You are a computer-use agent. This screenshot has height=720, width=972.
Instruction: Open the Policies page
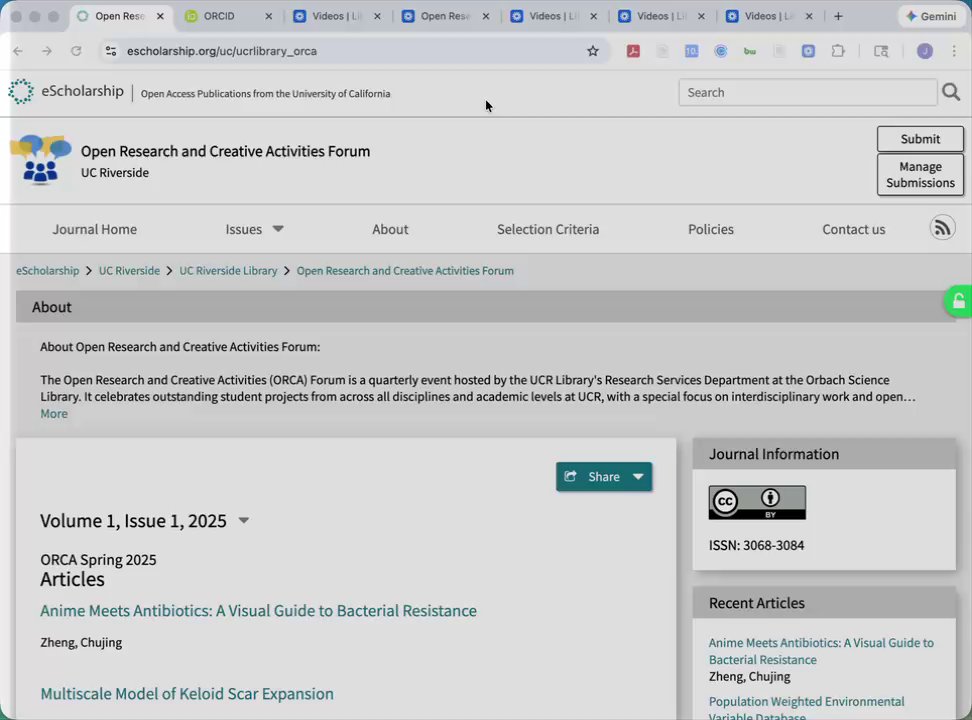click(x=710, y=229)
